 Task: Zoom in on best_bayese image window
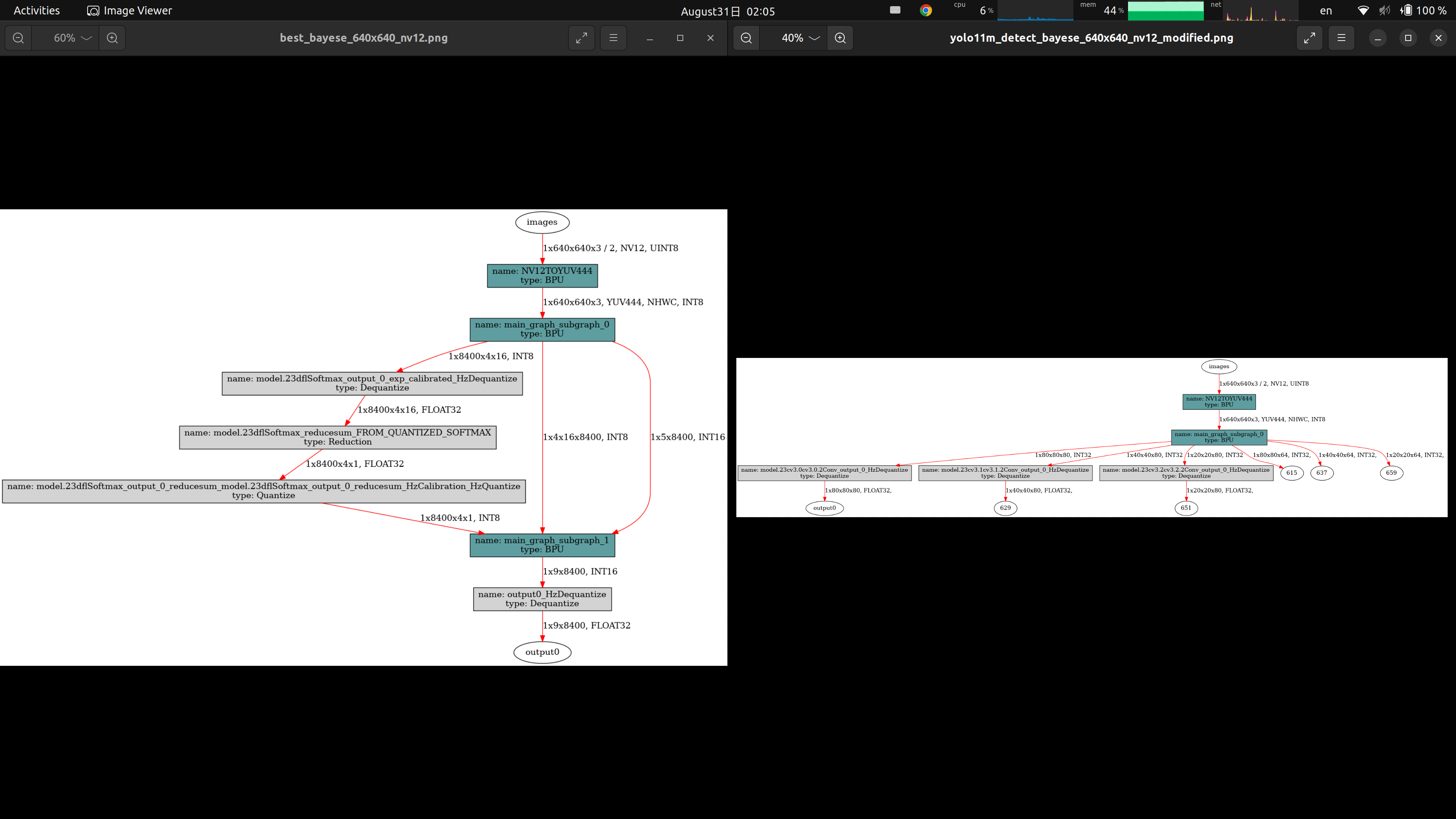click(x=113, y=38)
